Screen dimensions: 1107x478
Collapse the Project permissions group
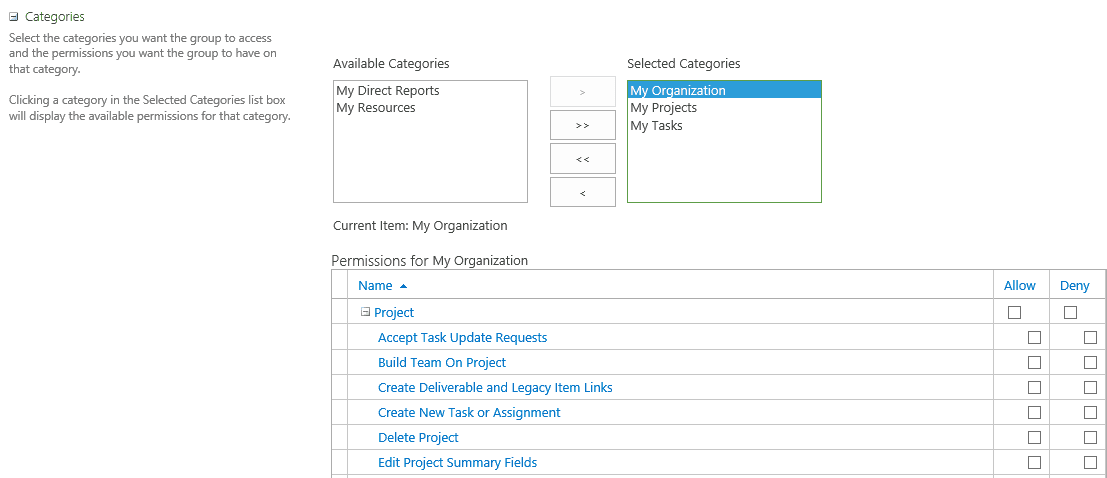pos(365,311)
